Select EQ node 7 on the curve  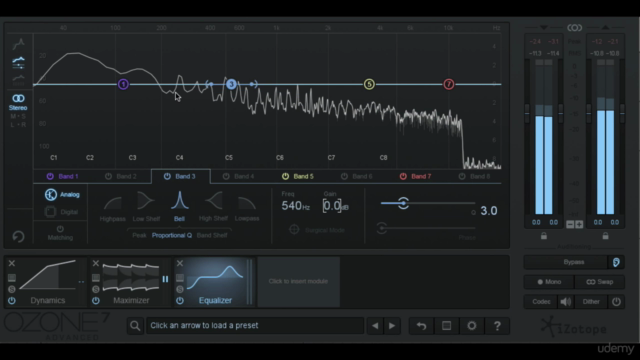[449, 84]
